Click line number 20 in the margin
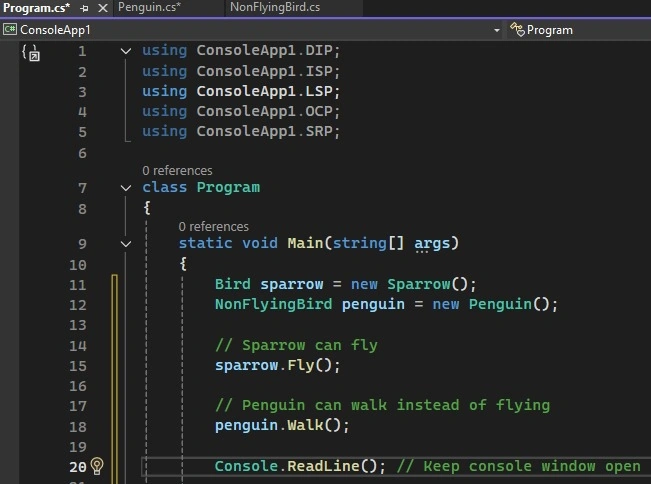The width and height of the screenshot is (651, 484). click(78, 467)
